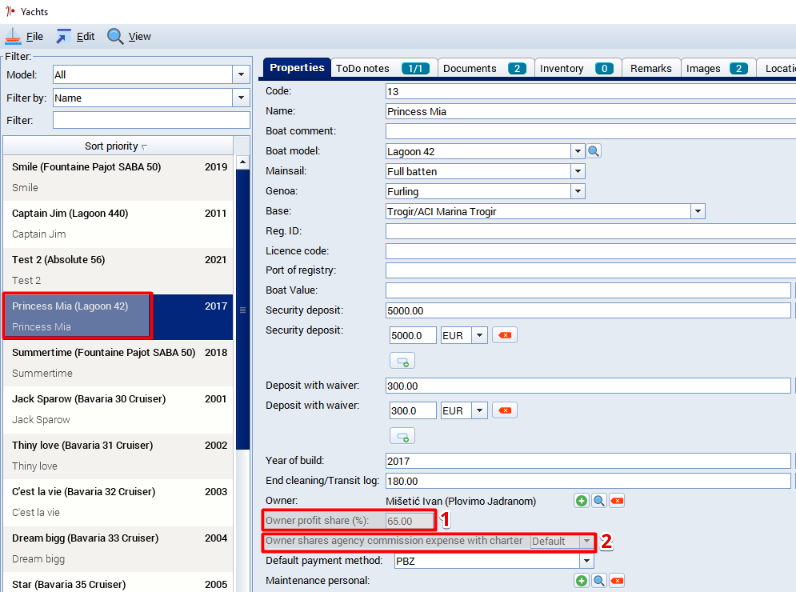Viewport: 796px width, 592px height.
Task: Click the Port of registry field
Action: [590, 270]
